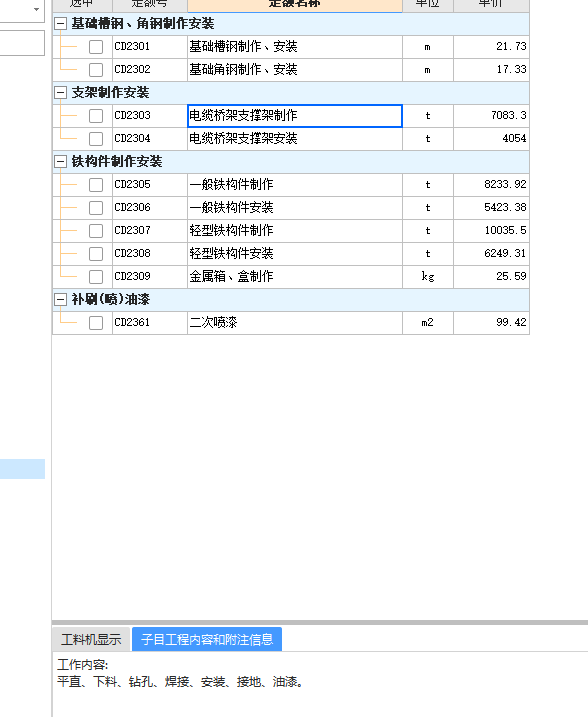Click the m2 unit cell
Viewport: 588px width, 717px height.
coord(428,322)
